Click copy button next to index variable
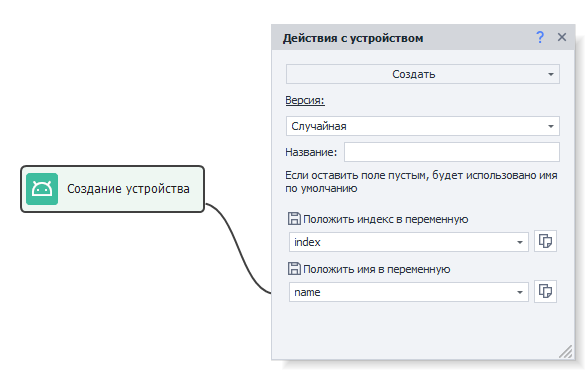Viewport: 588px width, 374px height. (x=545, y=241)
